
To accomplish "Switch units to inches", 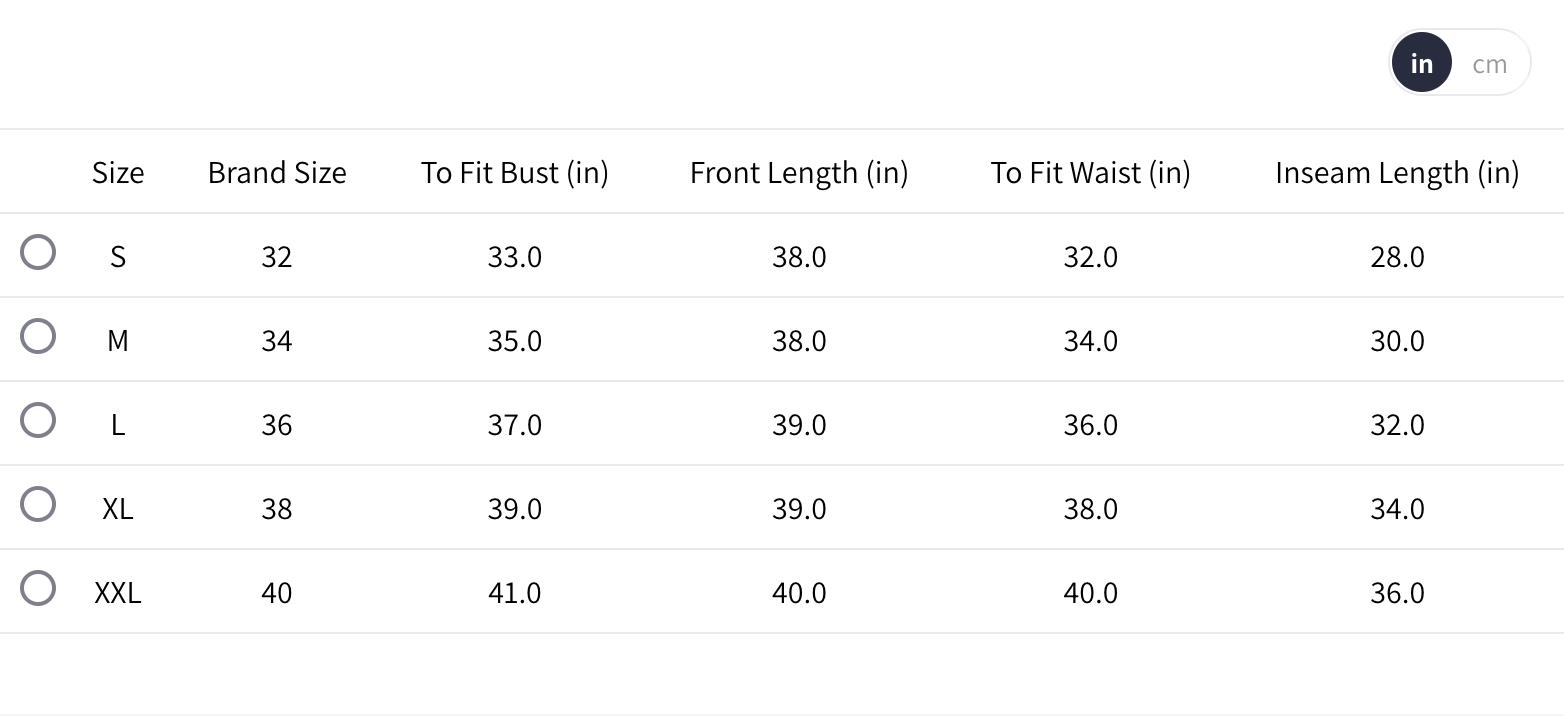I will coord(1421,64).
